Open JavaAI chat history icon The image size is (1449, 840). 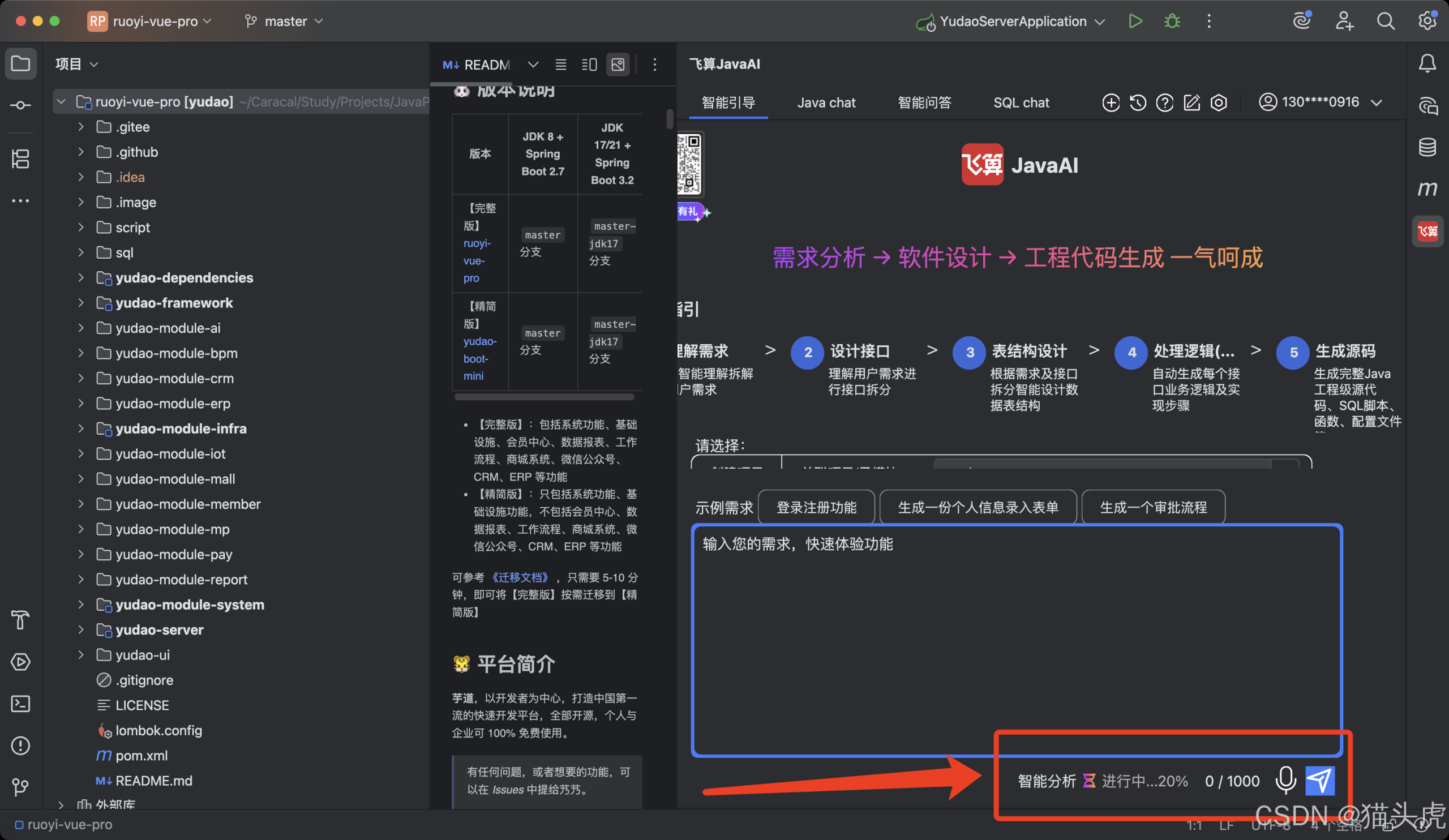[1138, 102]
